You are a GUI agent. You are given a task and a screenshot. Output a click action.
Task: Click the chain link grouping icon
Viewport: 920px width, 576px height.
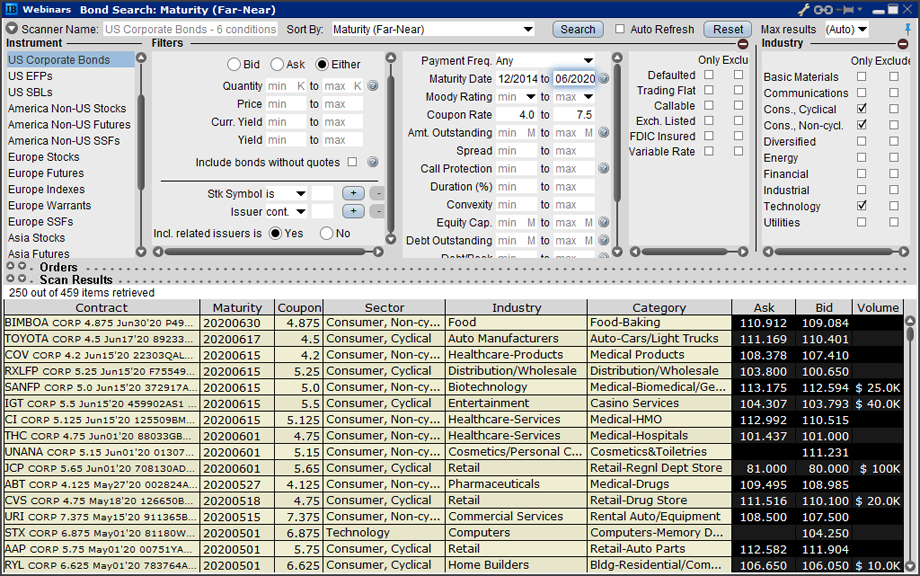click(x=822, y=9)
